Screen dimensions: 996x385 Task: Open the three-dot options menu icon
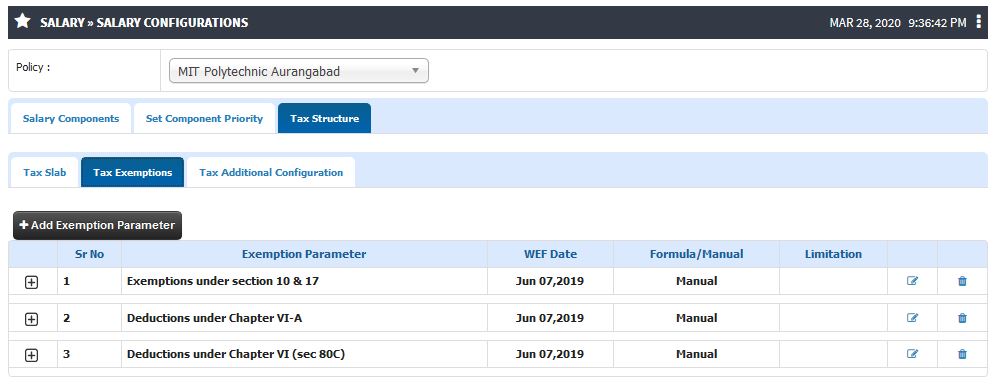[979, 22]
